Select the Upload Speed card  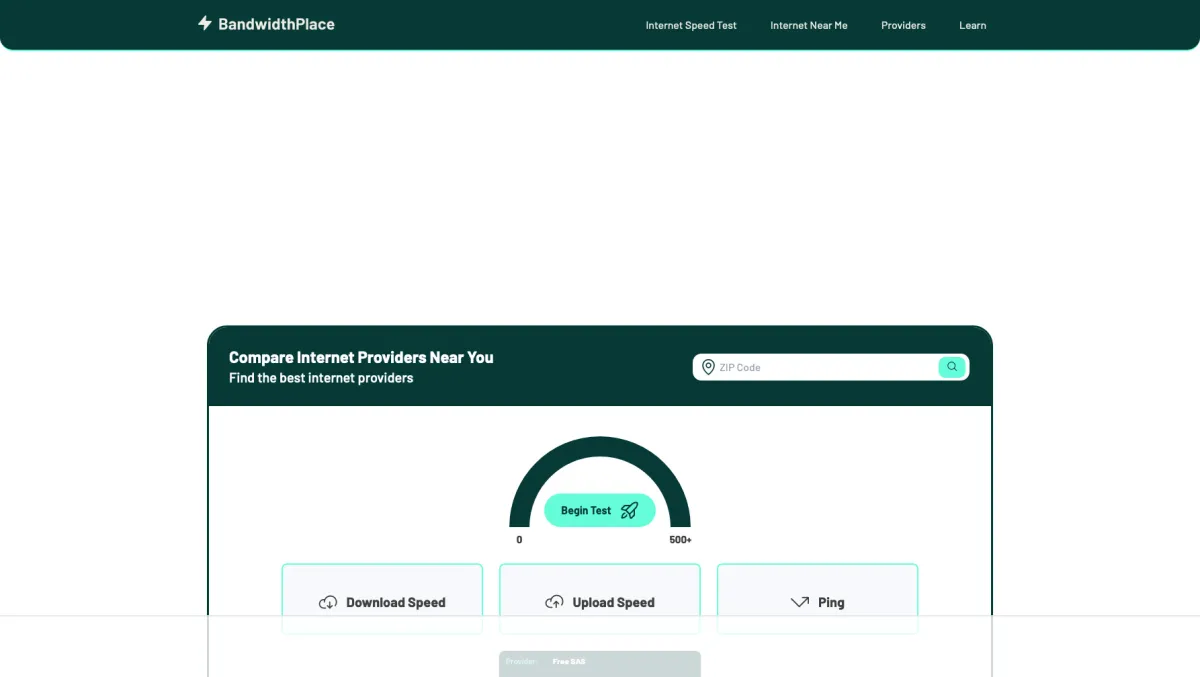click(600, 598)
